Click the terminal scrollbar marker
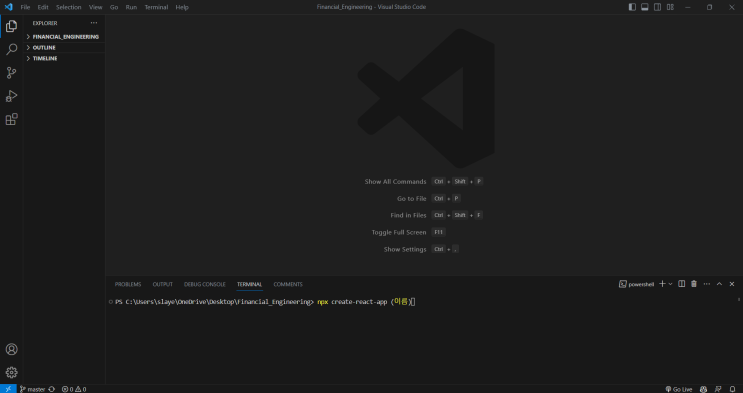 click(x=739, y=300)
